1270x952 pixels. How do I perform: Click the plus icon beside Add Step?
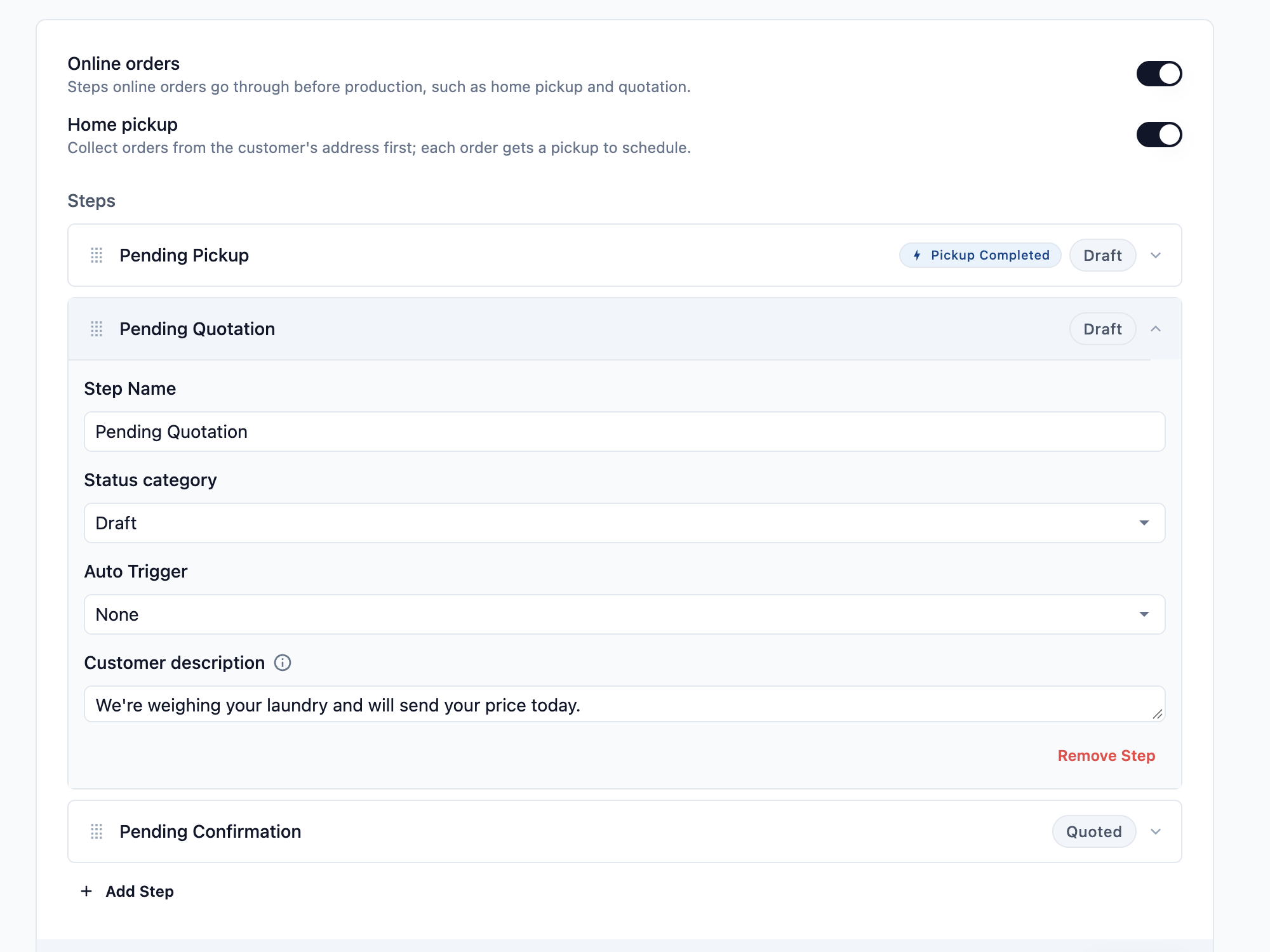tap(86, 891)
